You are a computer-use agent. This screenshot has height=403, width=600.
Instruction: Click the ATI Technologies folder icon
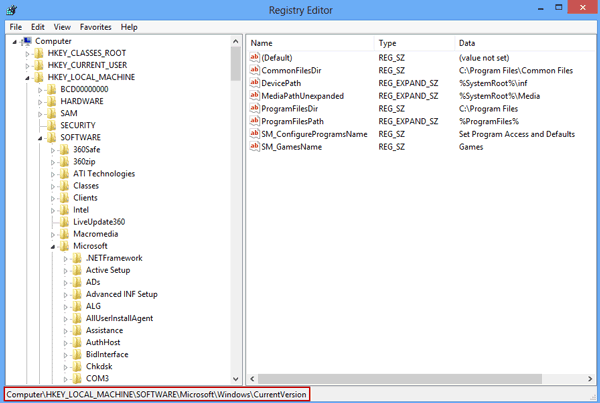click(64, 174)
